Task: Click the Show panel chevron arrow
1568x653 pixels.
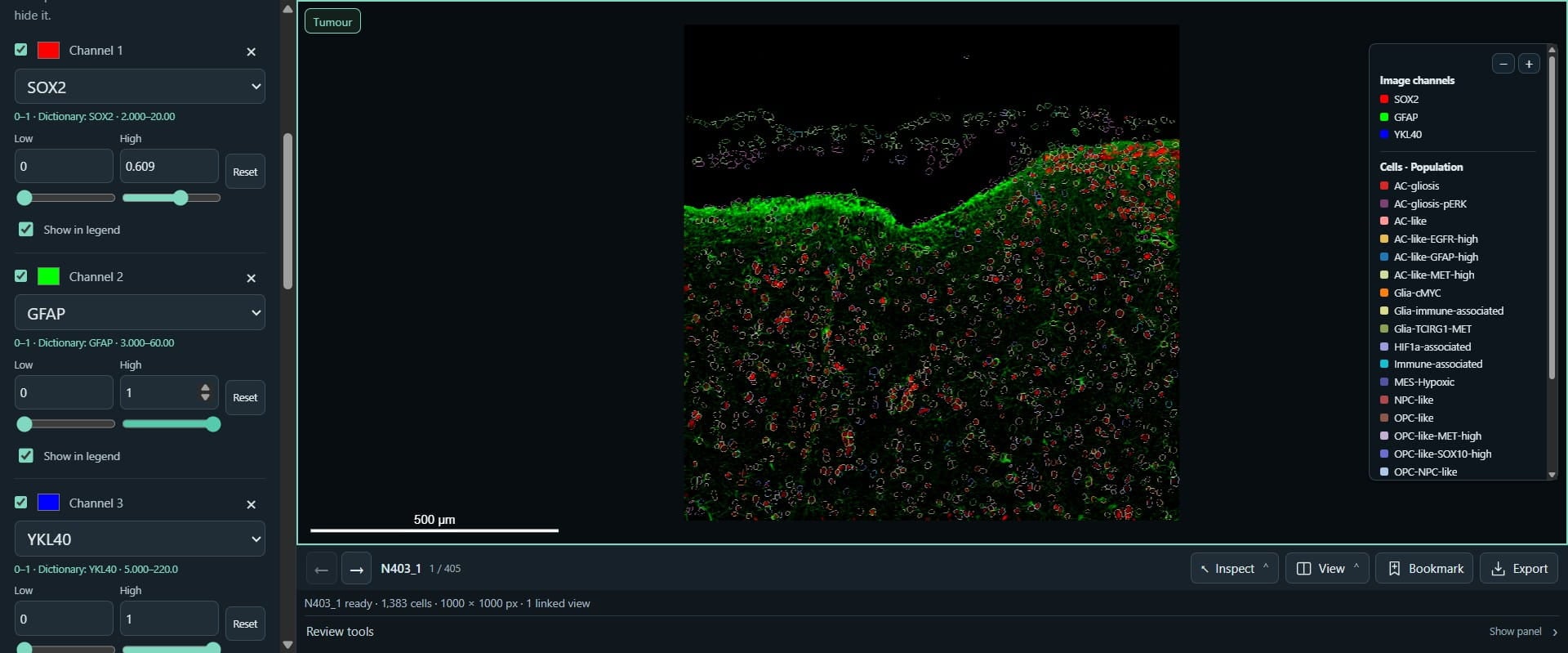Action: point(1555,632)
